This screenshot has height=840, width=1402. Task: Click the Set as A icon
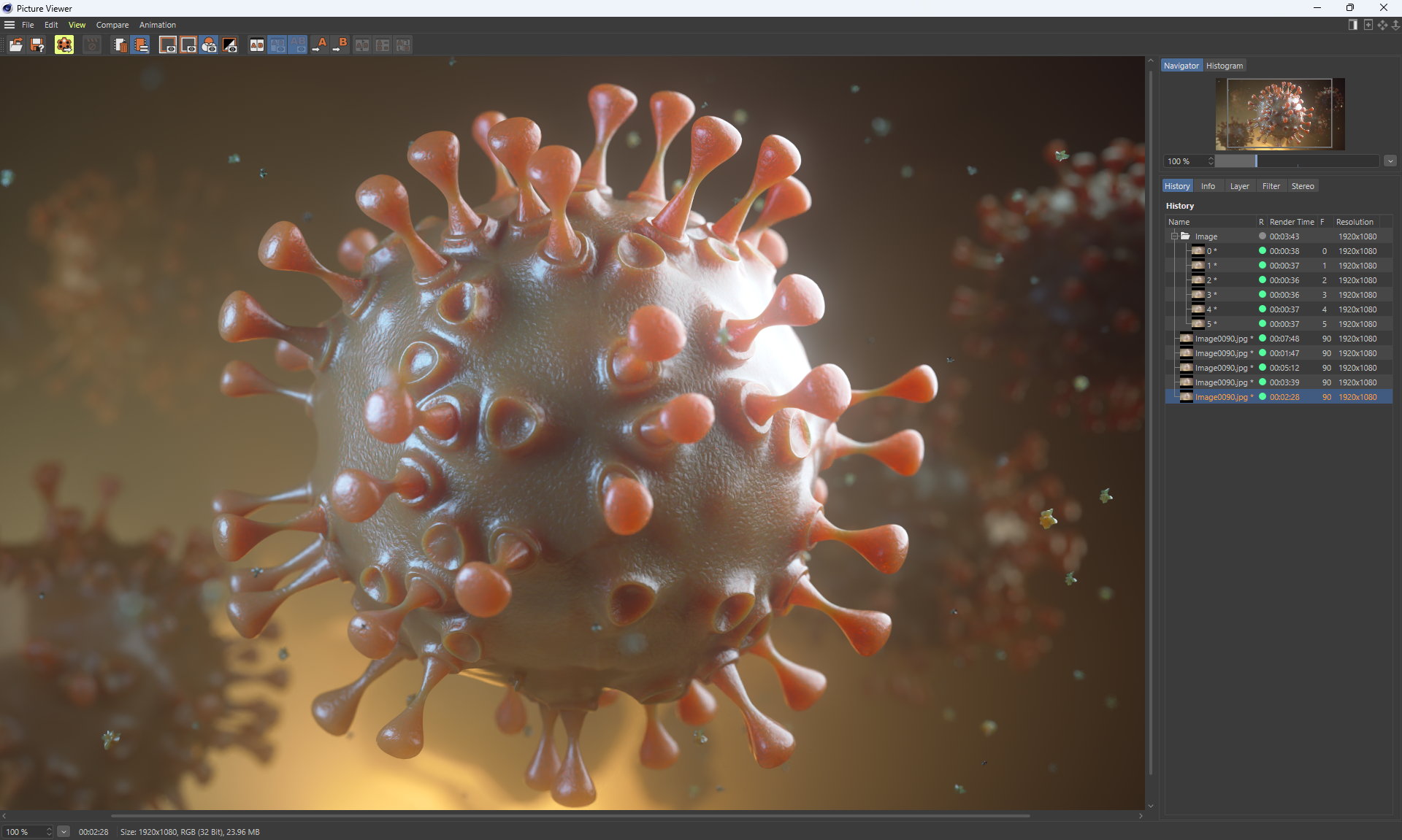(320, 45)
